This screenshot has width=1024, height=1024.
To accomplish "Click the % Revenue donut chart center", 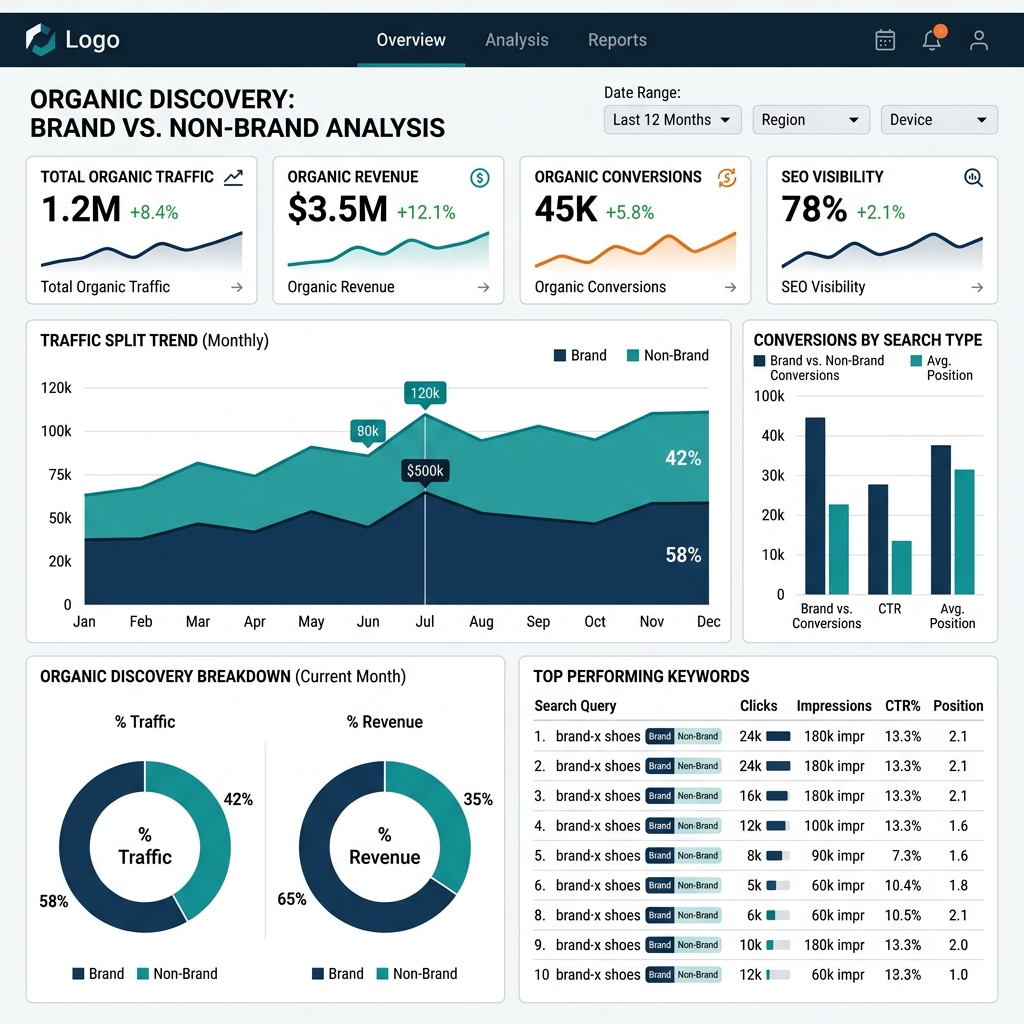I will pyautogui.click(x=385, y=846).
